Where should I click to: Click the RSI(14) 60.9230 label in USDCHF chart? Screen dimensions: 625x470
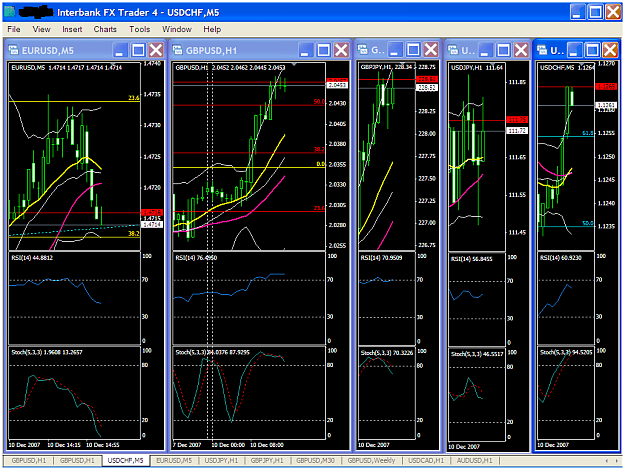[560, 258]
